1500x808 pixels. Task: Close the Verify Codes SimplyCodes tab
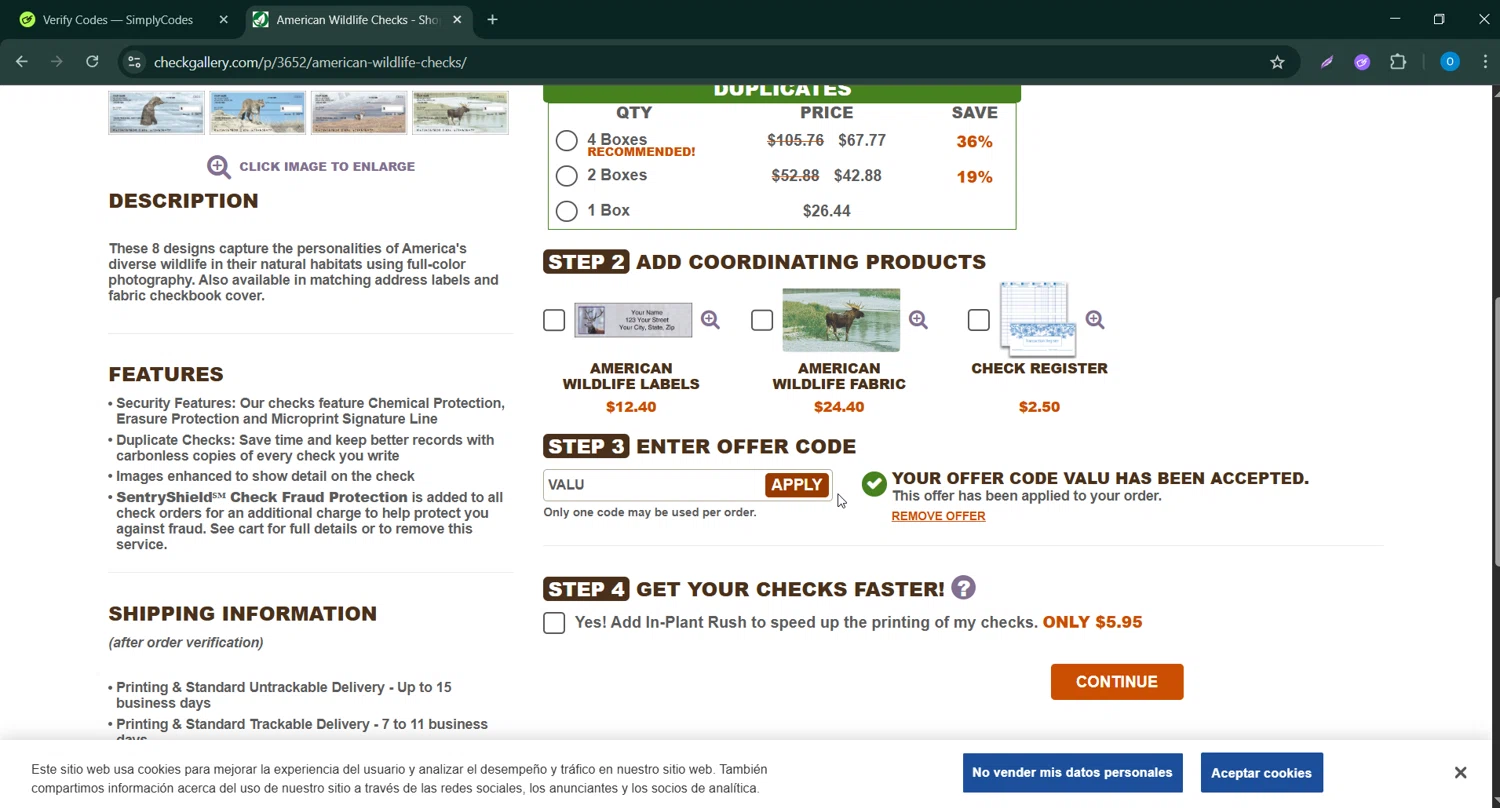[223, 19]
